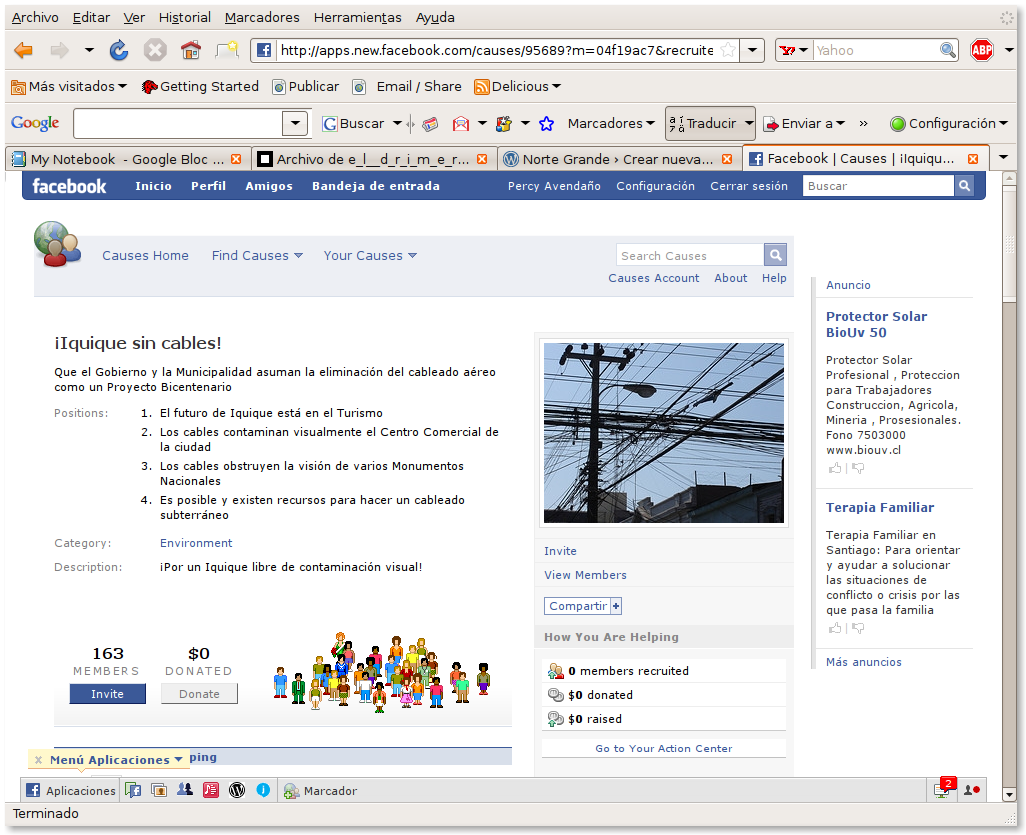Open the Historial menu
Viewport: 1026px width, 835px height.
(x=185, y=17)
